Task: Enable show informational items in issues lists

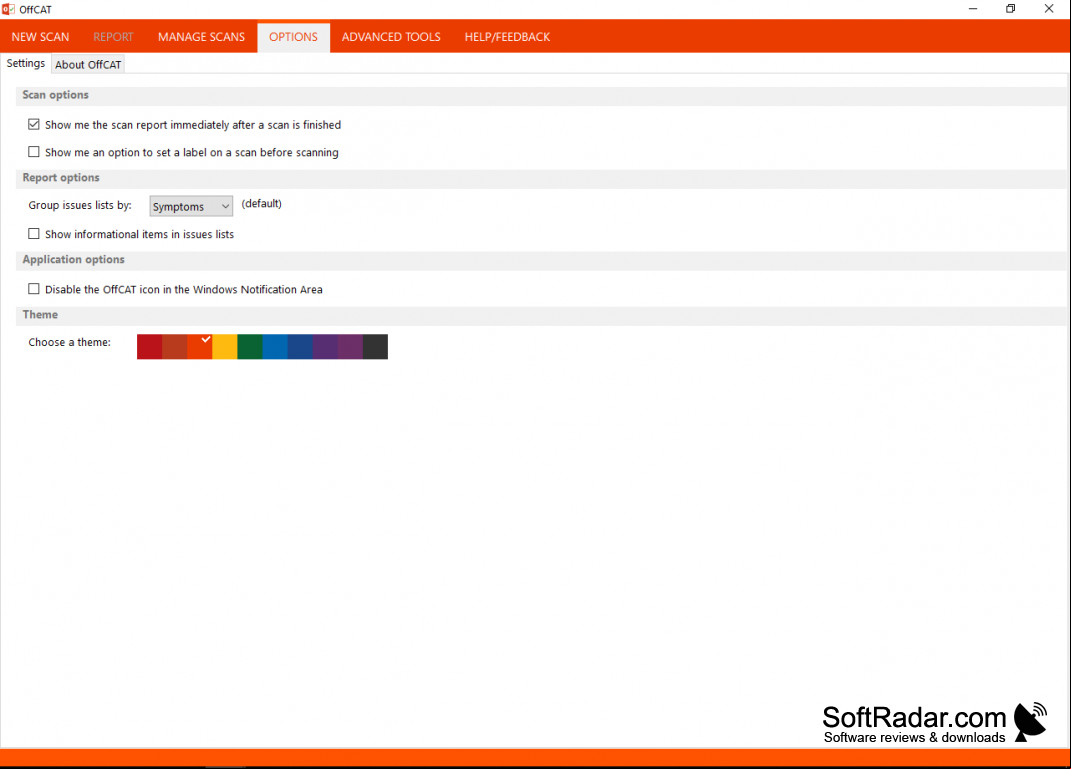Action: [x=33, y=234]
